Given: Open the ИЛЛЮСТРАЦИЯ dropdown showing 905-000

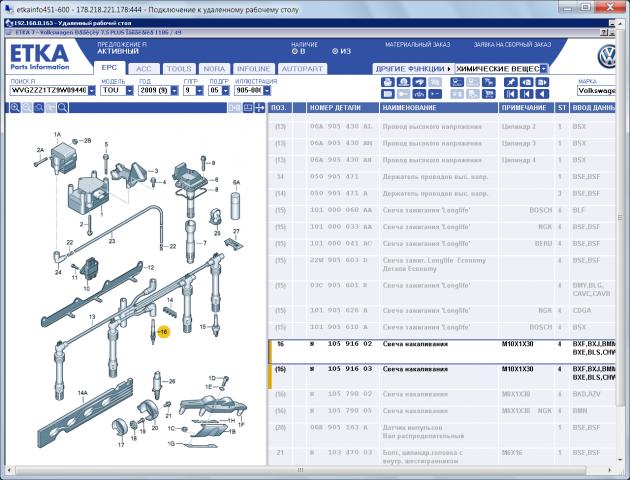Looking at the screenshot, I should (x=267, y=91).
